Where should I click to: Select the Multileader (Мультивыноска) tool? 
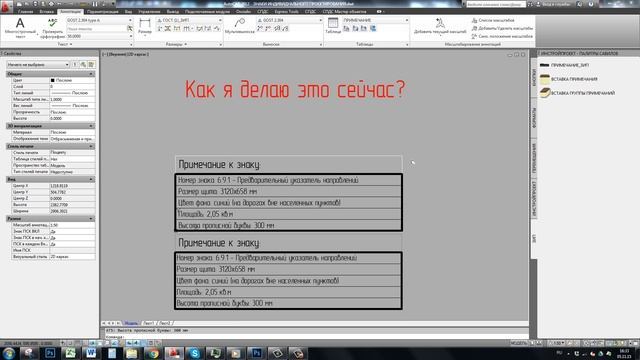coord(240,26)
